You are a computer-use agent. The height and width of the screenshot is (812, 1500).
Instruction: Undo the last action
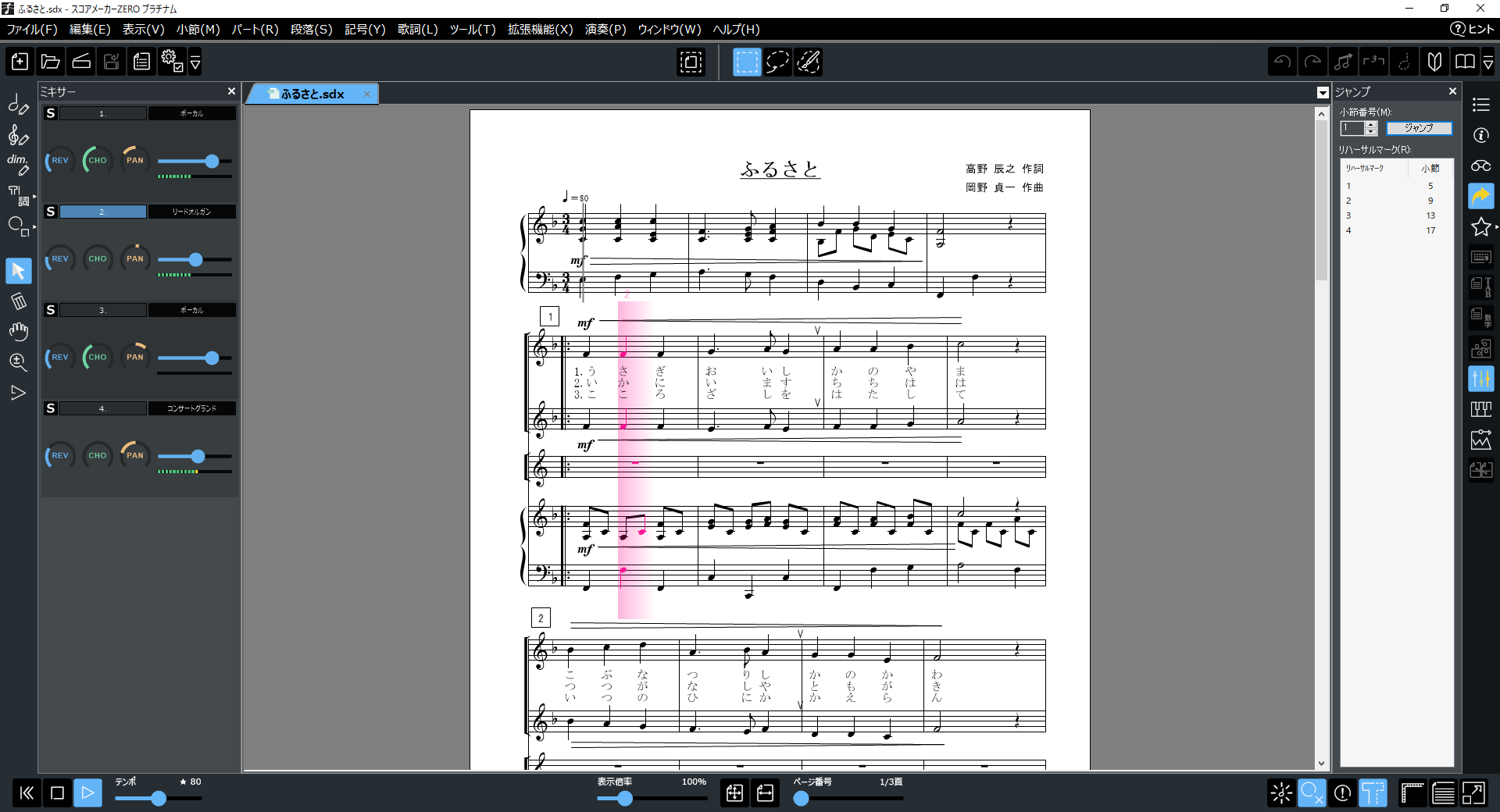(x=1282, y=62)
